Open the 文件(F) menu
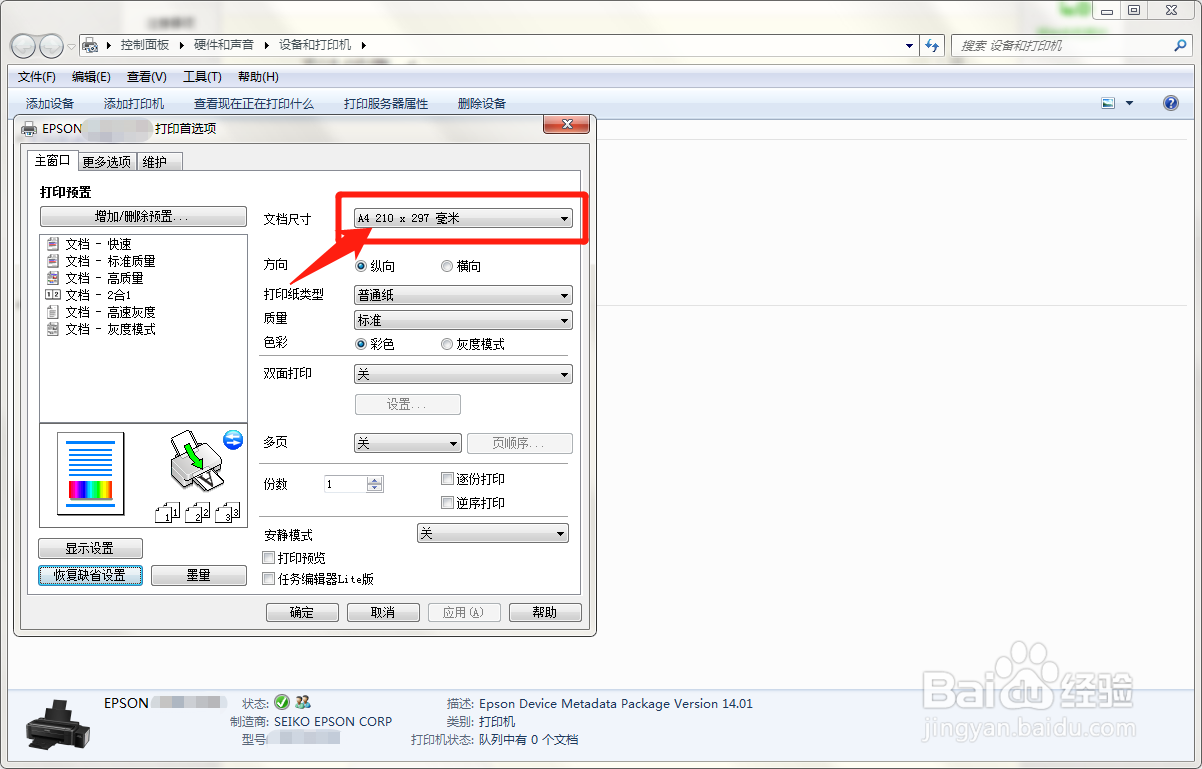Viewport: 1202px width, 769px height. [37, 77]
